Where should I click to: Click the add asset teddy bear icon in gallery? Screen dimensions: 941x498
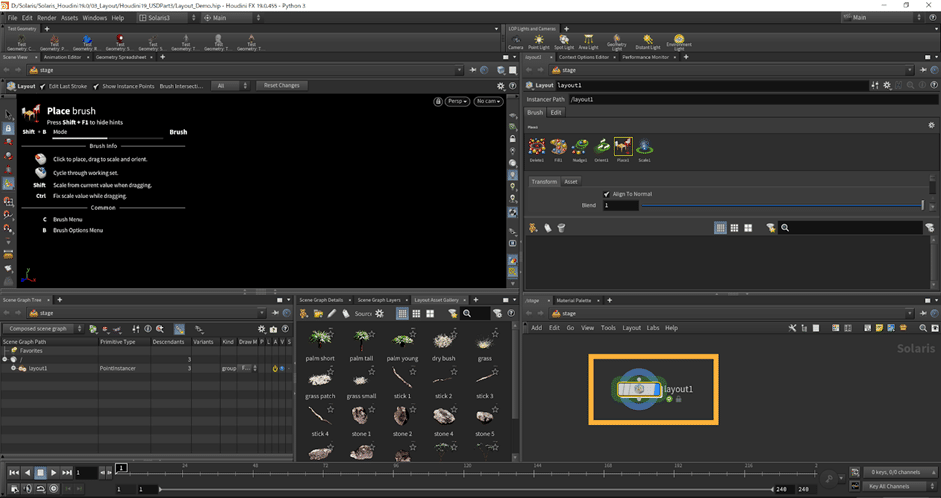coord(304,313)
